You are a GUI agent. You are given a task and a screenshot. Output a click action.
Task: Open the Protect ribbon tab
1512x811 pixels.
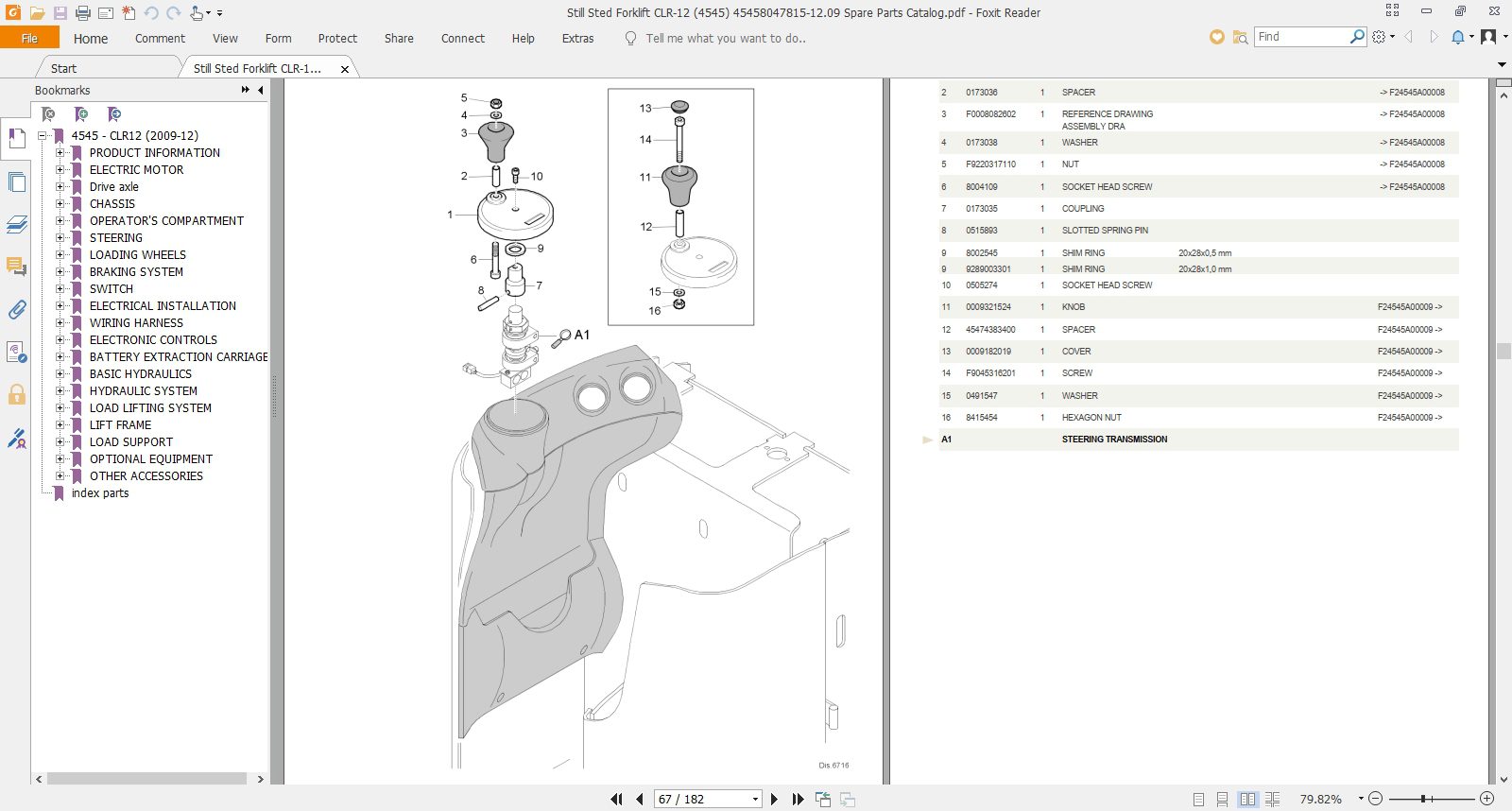click(x=337, y=39)
